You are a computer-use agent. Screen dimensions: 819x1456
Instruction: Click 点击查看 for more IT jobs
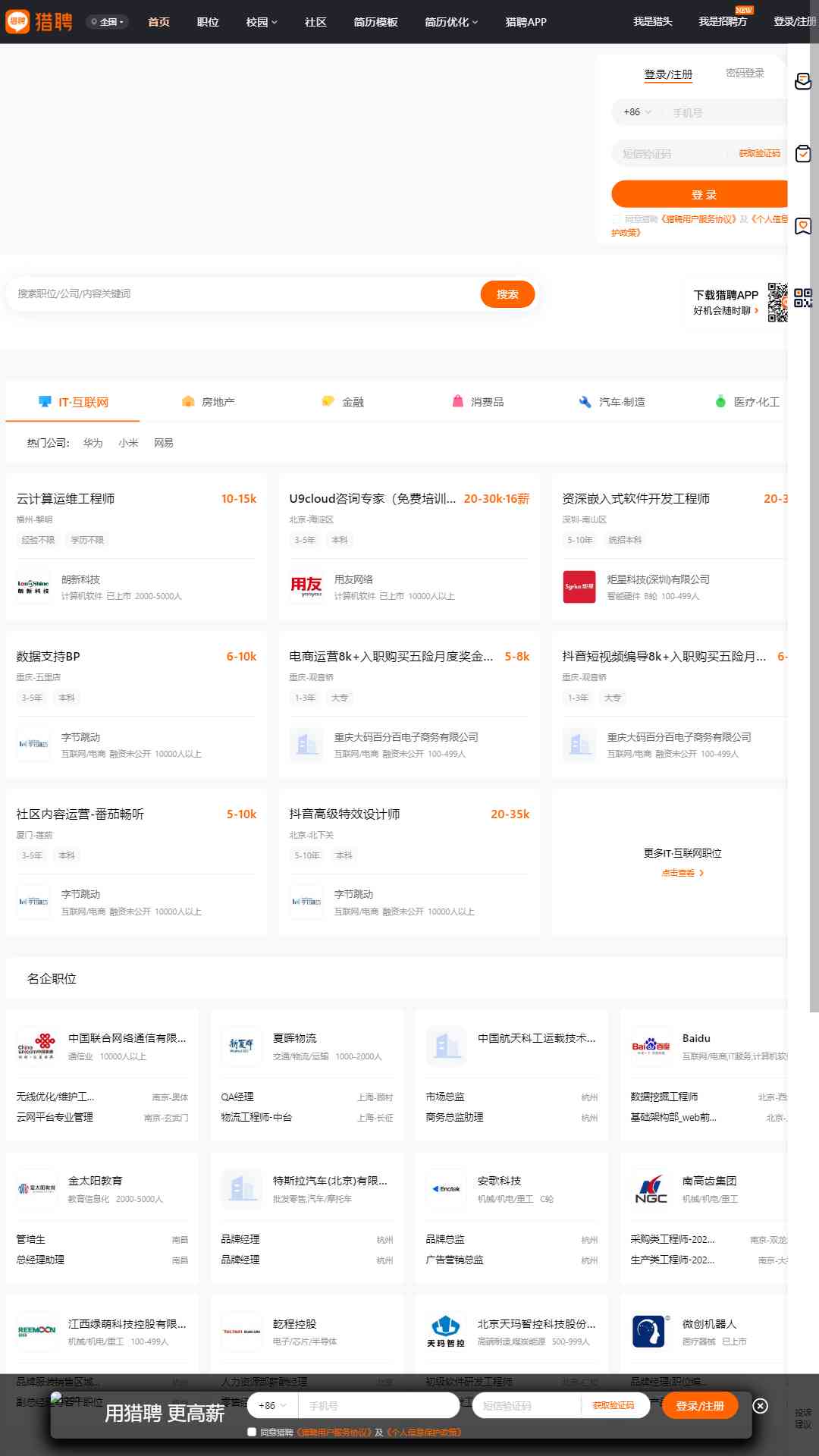pos(682,873)
